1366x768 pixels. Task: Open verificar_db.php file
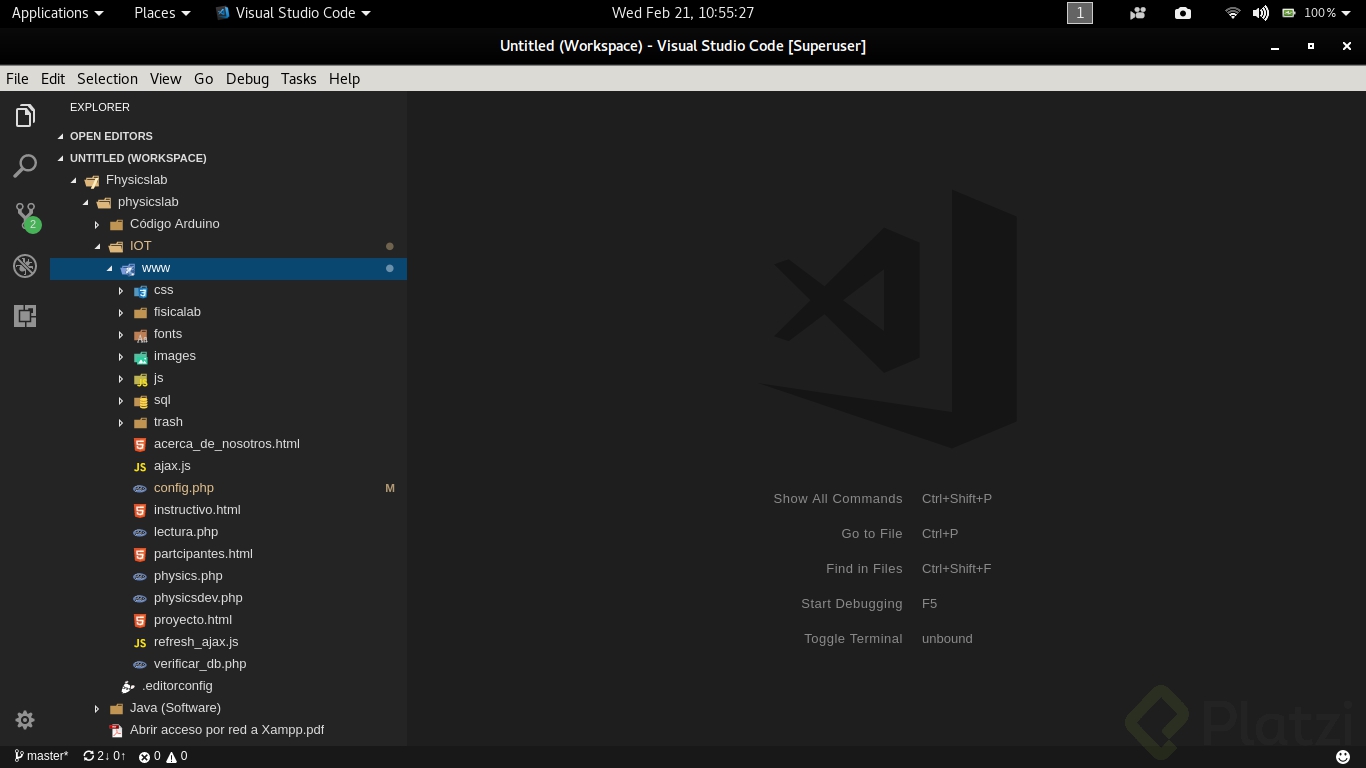click(x=228, y=664)
